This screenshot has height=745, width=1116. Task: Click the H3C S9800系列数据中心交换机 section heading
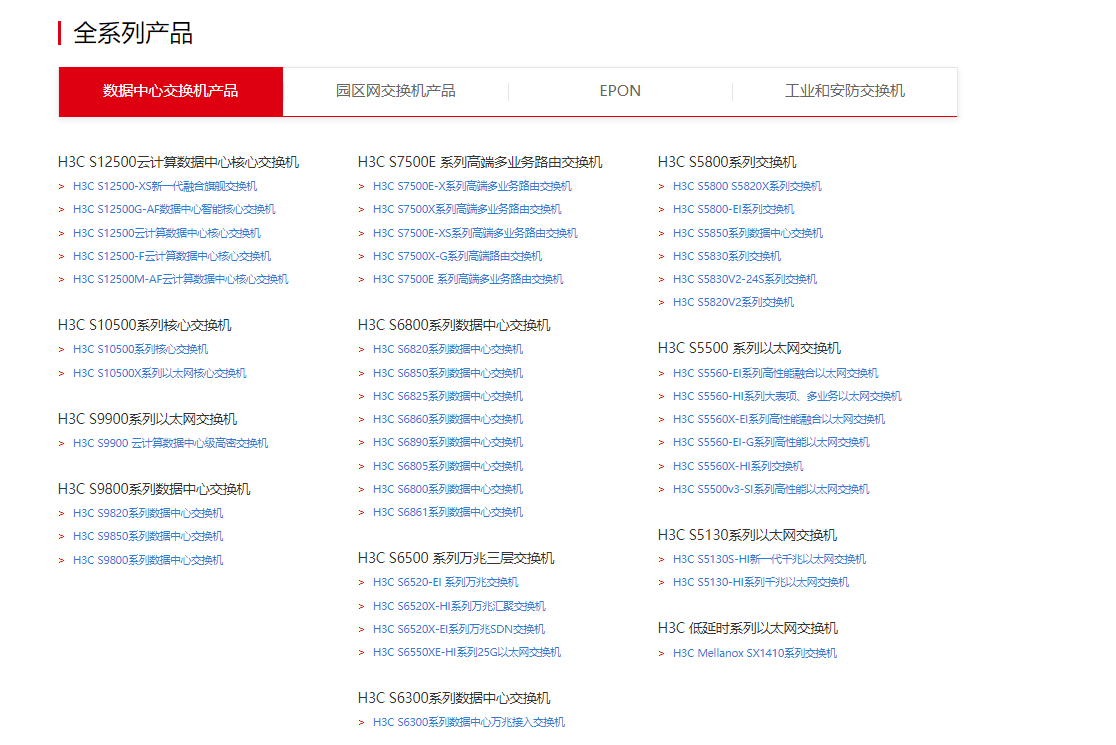[154, 489]
